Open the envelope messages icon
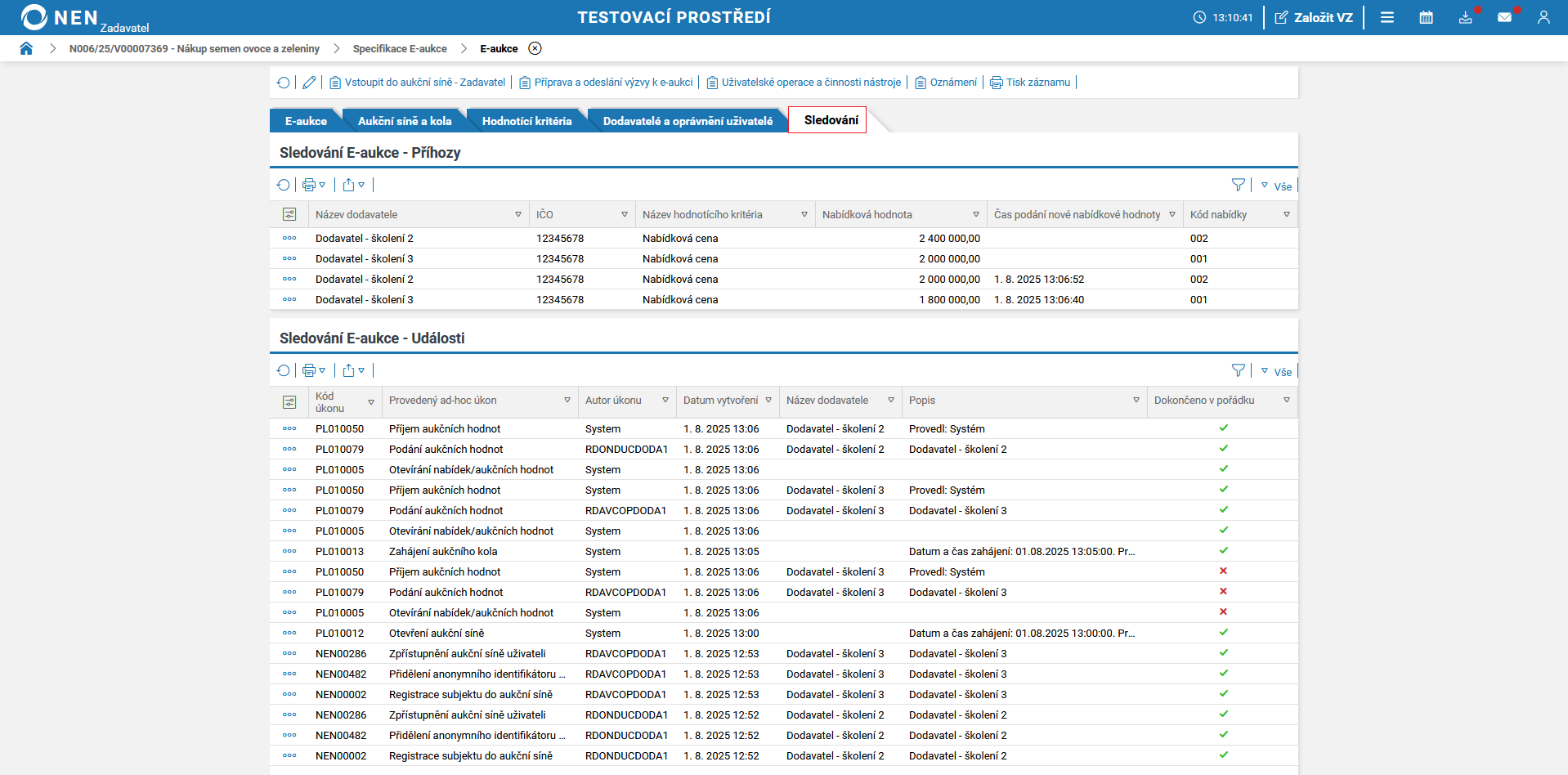Screen dimensions: 1568x775 (x=1504, y=17)
